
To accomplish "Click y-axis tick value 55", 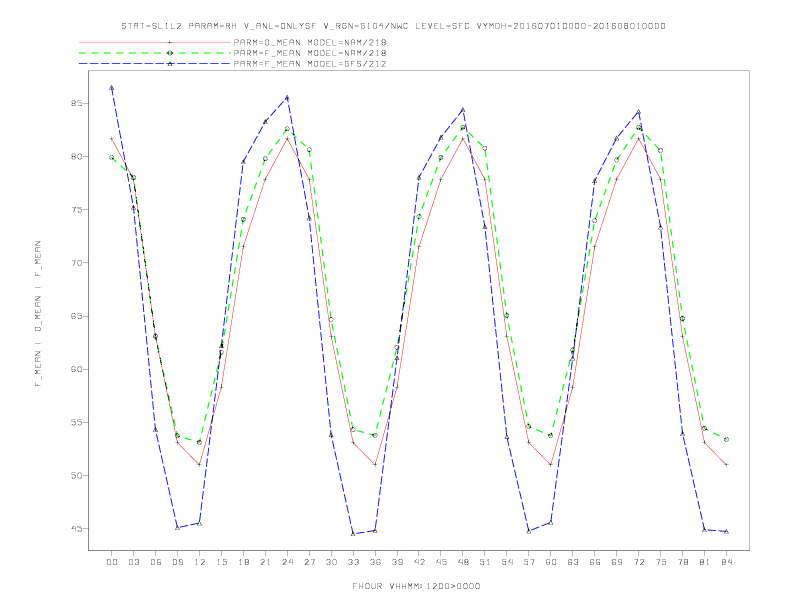I will pyautogui.click(x=77, y=422).
